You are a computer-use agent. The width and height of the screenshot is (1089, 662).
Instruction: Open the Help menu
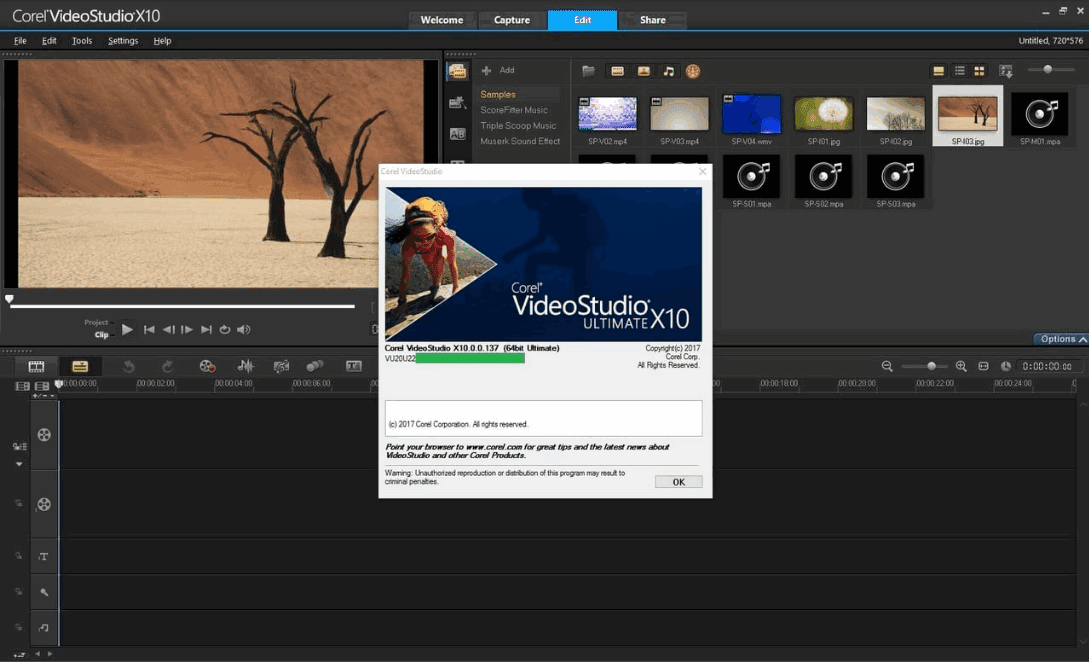coord(162,41)
